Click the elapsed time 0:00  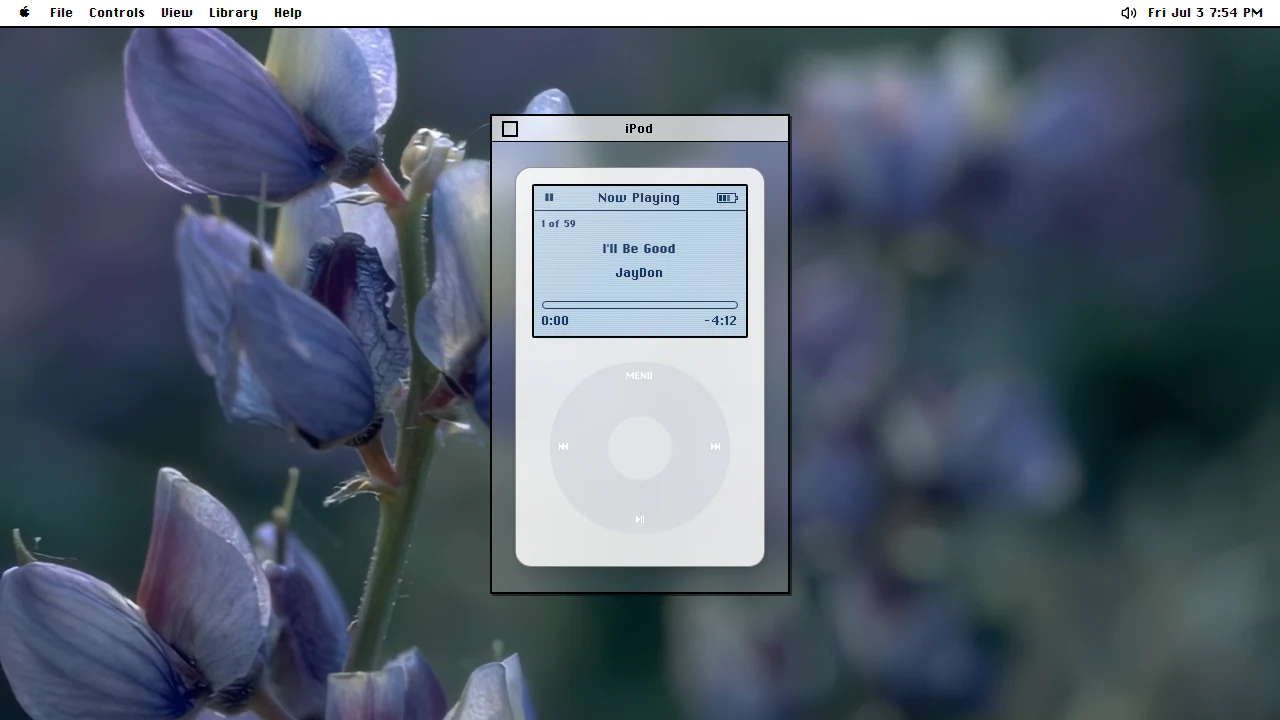pyautogui.click(x=555, y=321)
